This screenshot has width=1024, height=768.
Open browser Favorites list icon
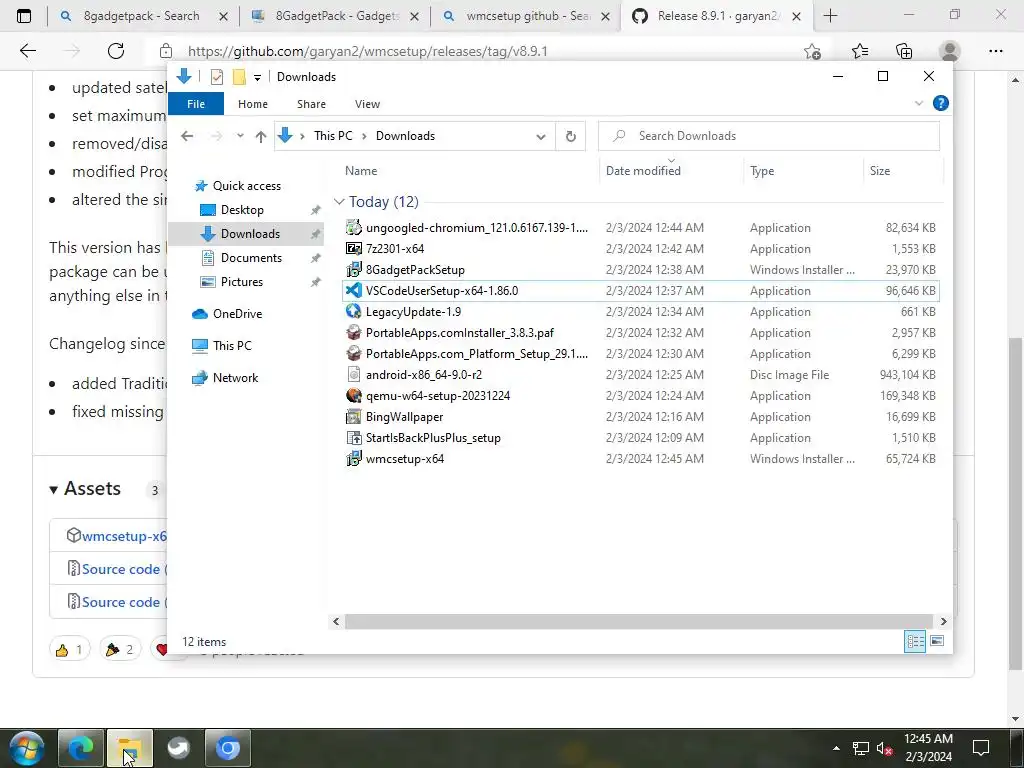pos(859,51)
